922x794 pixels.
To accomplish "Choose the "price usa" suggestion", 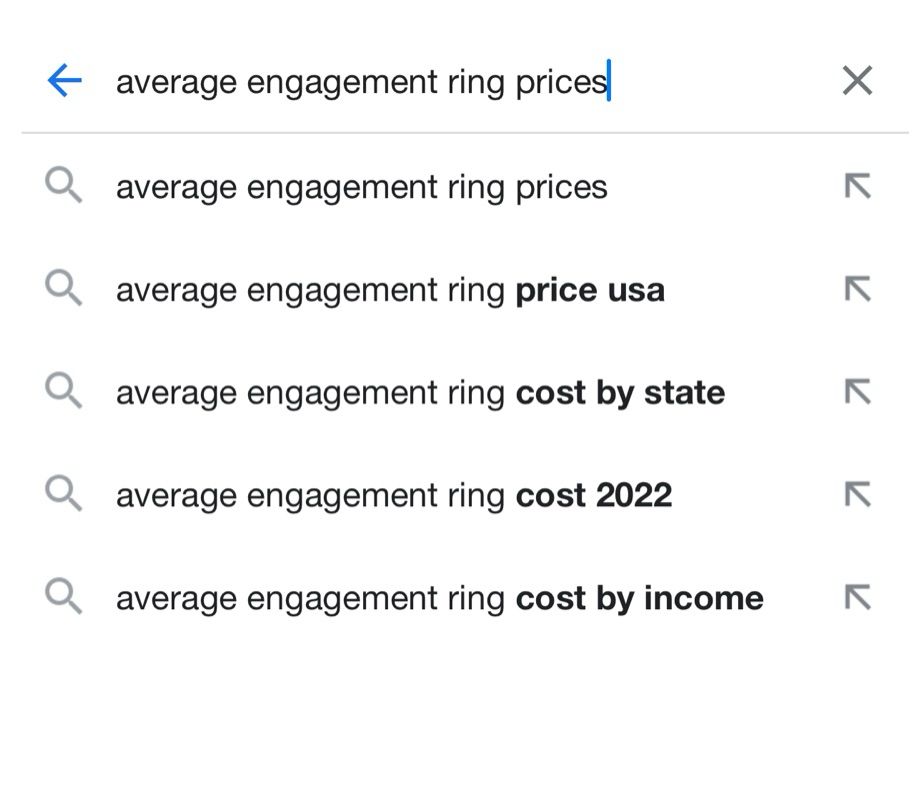I will pos(390,290).
